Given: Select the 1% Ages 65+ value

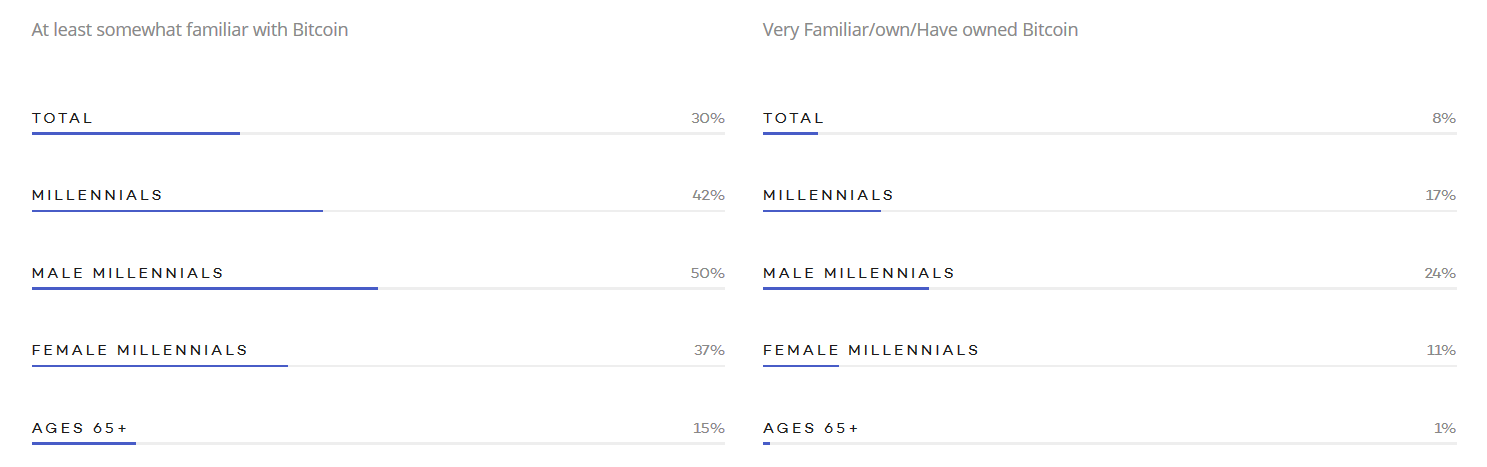Looking at the screenshot, I should coord(1443,428).
